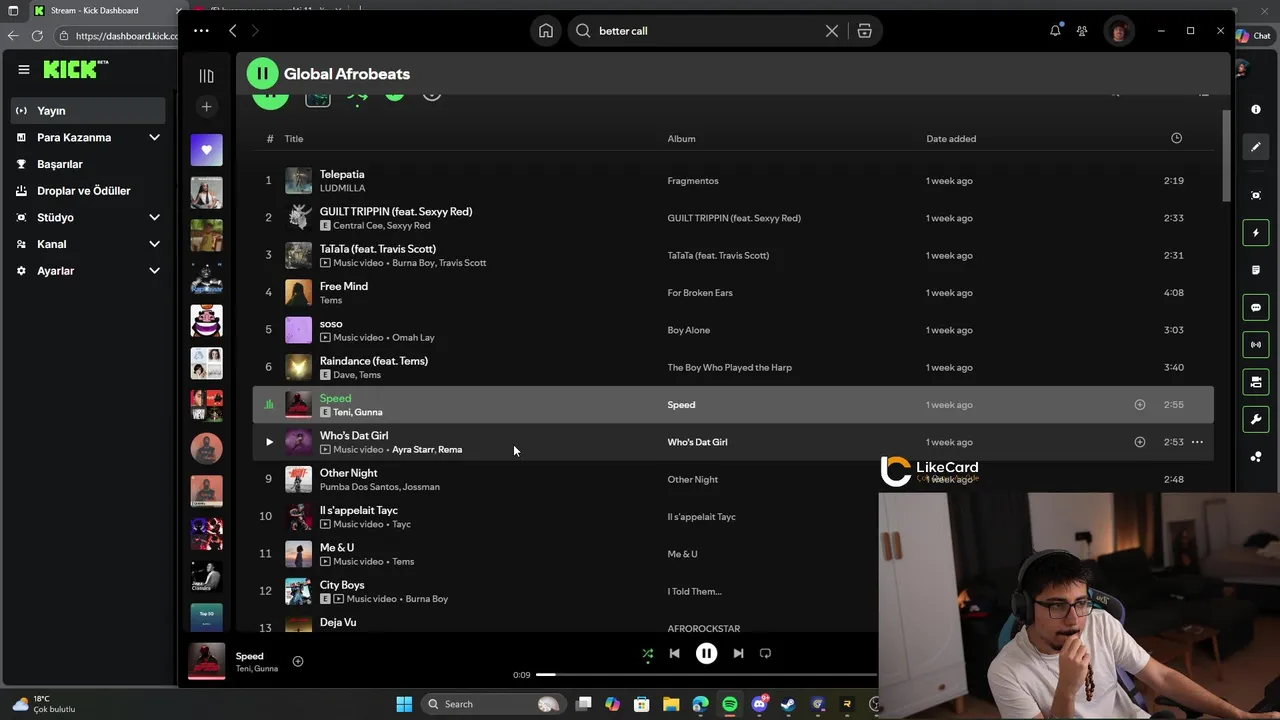Create new playlist with plus icon
The width and height of the screenshot is (1280, 720).
206,107
